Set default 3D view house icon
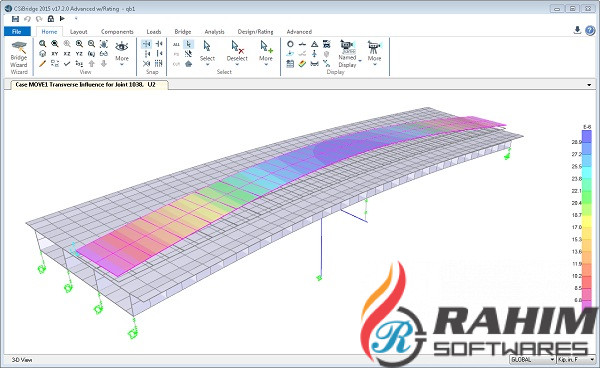Image resolution: width=600 pixels, height=368 pixels. point(42,54)
